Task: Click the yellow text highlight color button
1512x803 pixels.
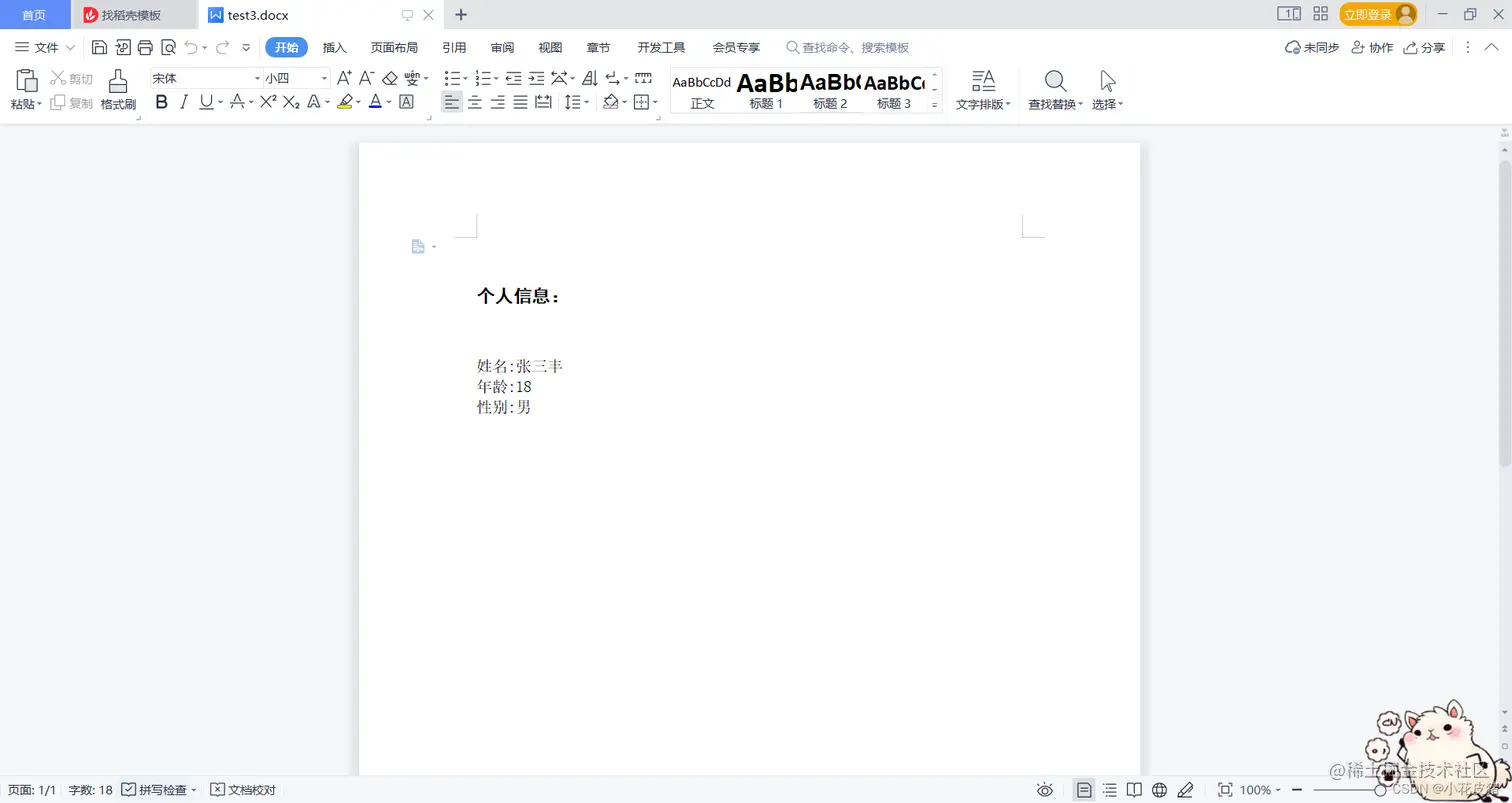Action: [344, 102]
